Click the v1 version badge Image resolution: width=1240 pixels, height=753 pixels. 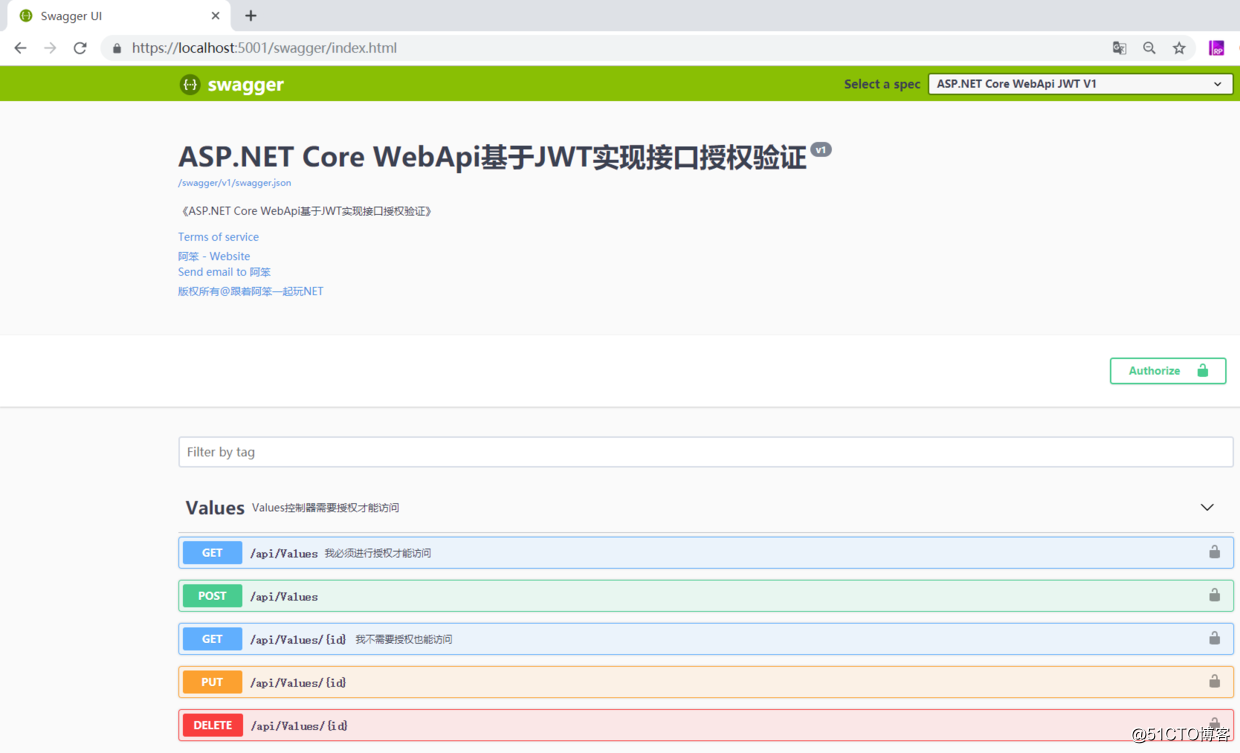click(x=821, y=150)
